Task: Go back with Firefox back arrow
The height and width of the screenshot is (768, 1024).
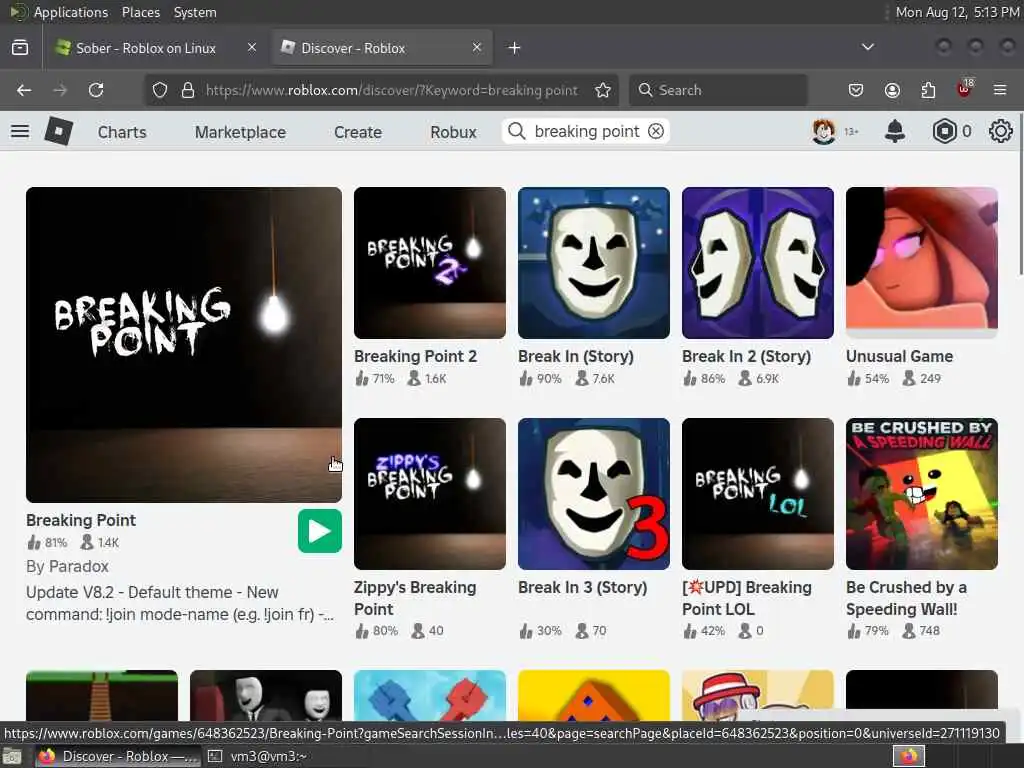Action: [x=24, y=90]
